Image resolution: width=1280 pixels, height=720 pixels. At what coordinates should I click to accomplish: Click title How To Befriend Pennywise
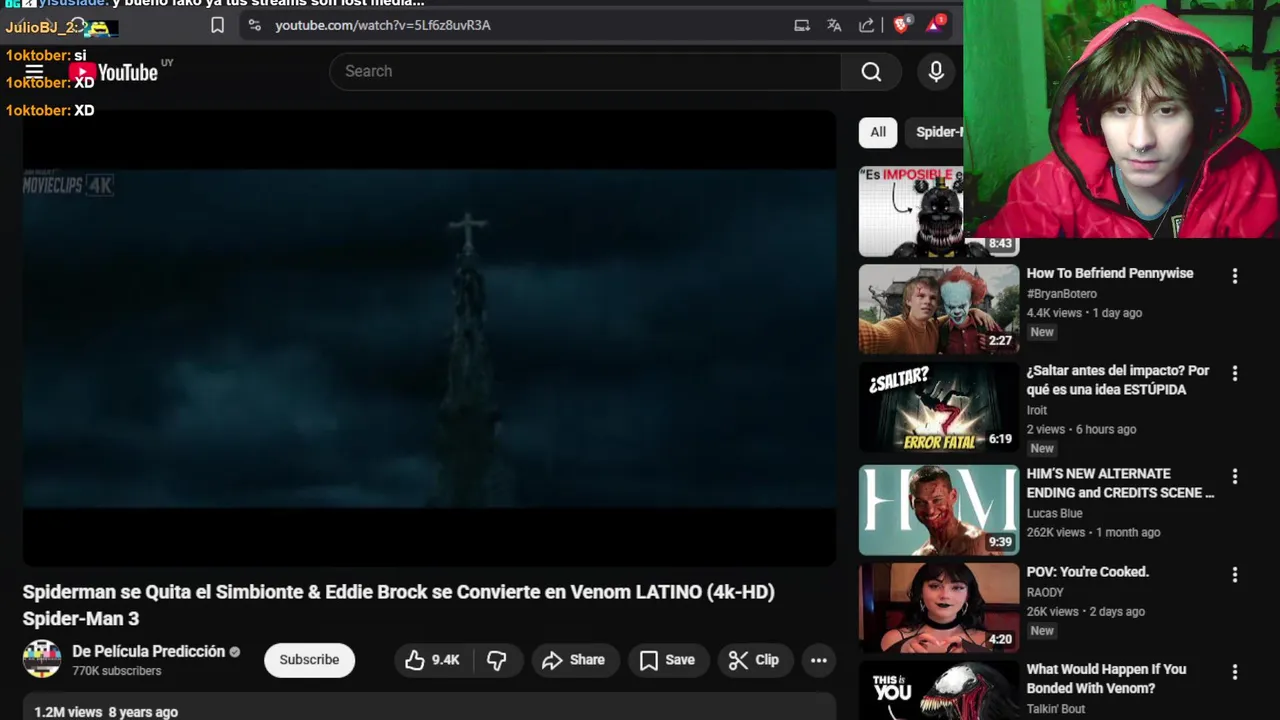(x=1109, y=273)
